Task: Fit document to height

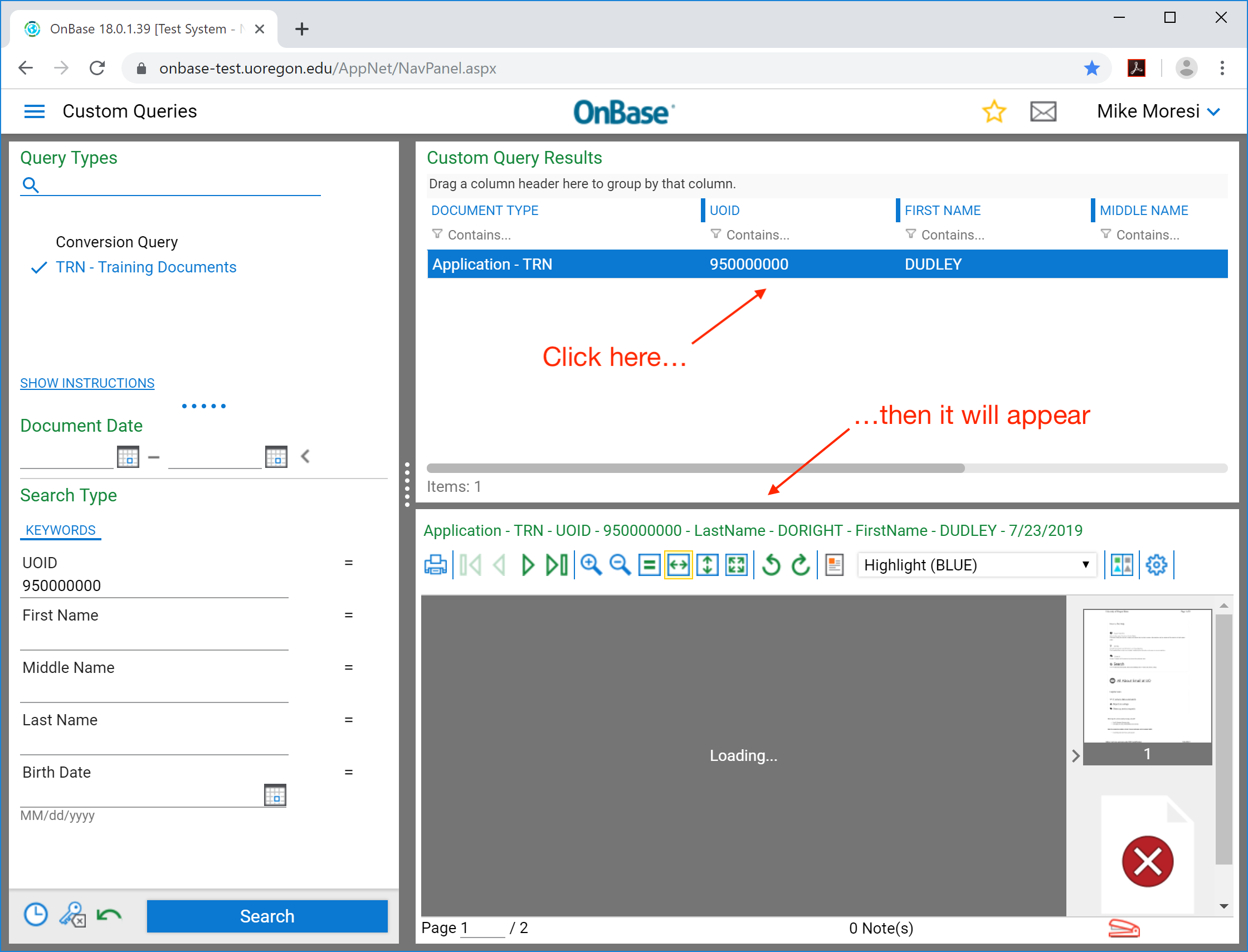Action: tap(708, 565)
